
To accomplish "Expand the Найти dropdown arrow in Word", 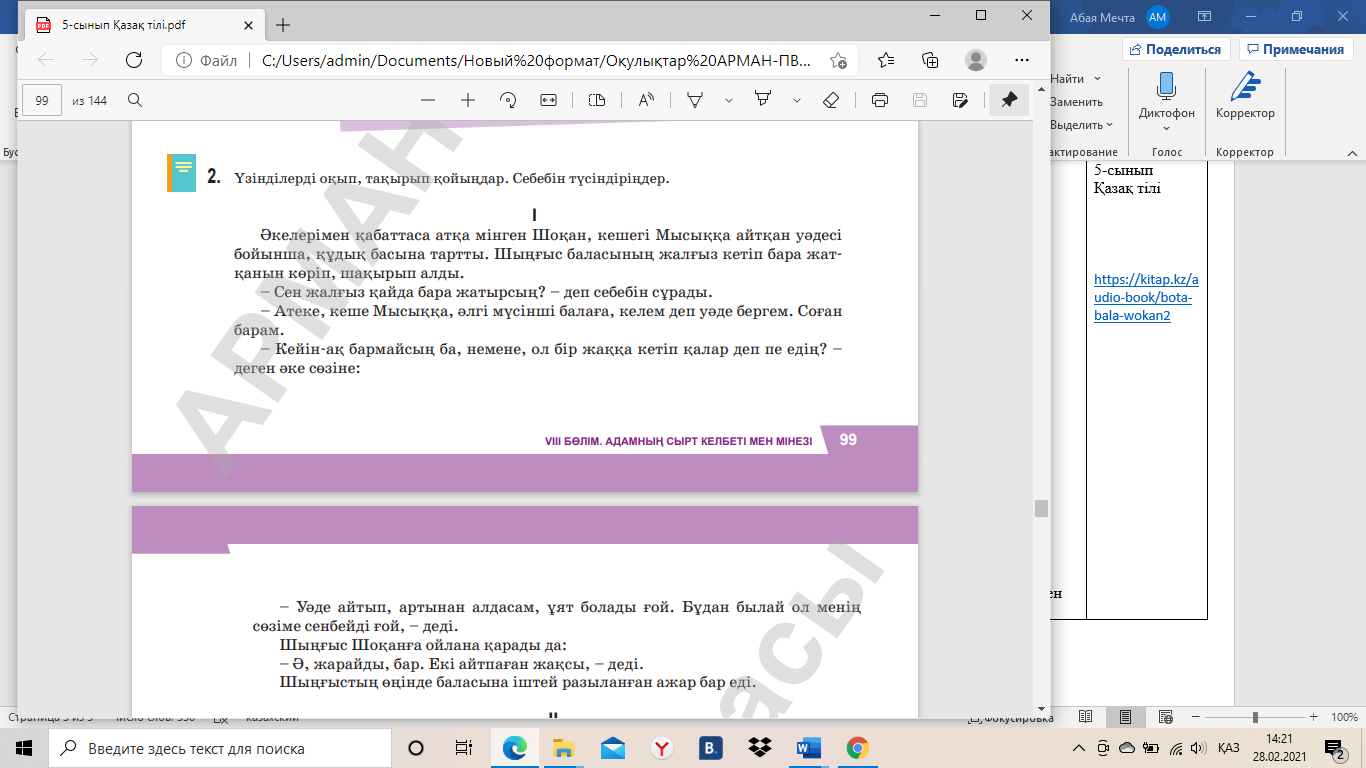I will point(1097,79).
